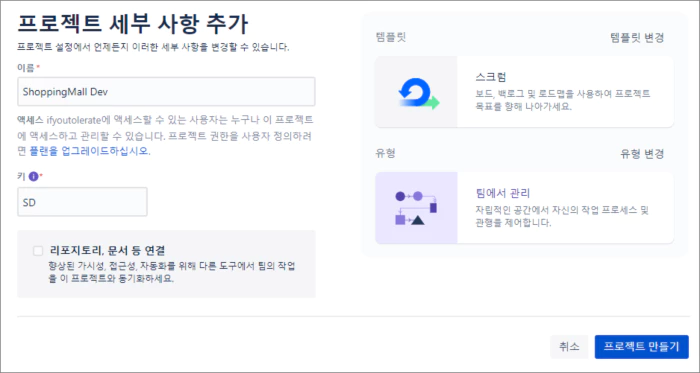Click the 액세스 ifyoutolerate access description
Screen dimensions: 700x373
[165, 135]
